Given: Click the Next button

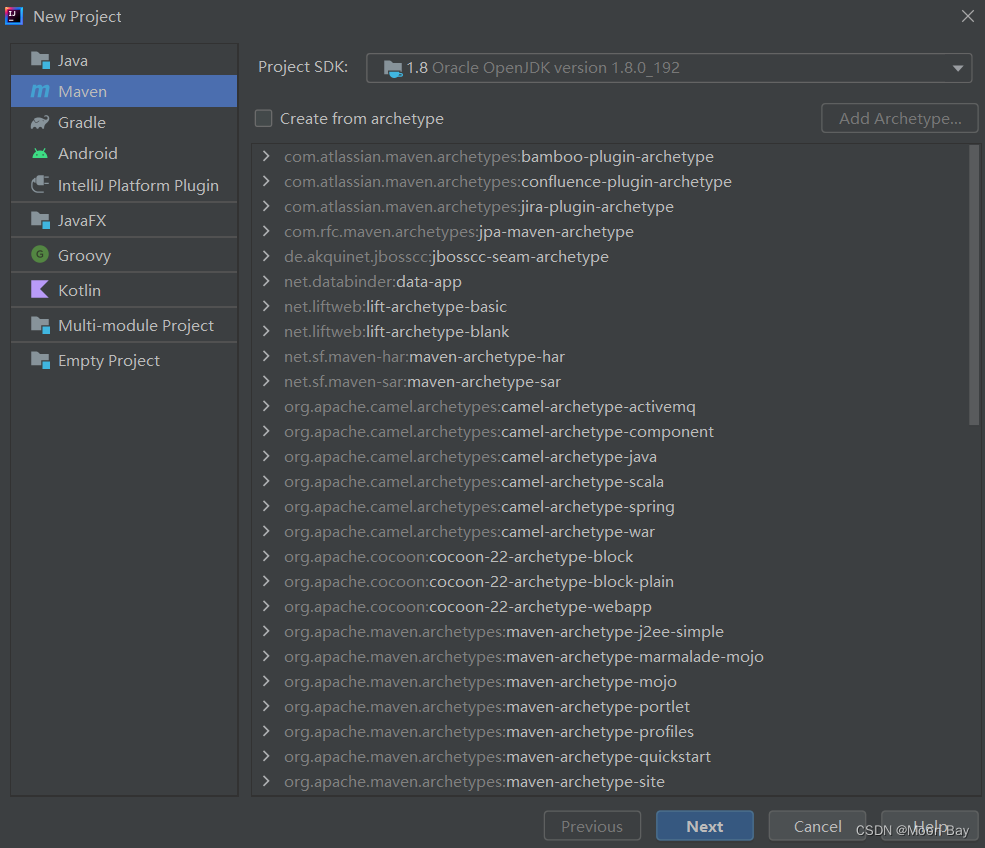Looking at the screenshot, I should 704,826.
